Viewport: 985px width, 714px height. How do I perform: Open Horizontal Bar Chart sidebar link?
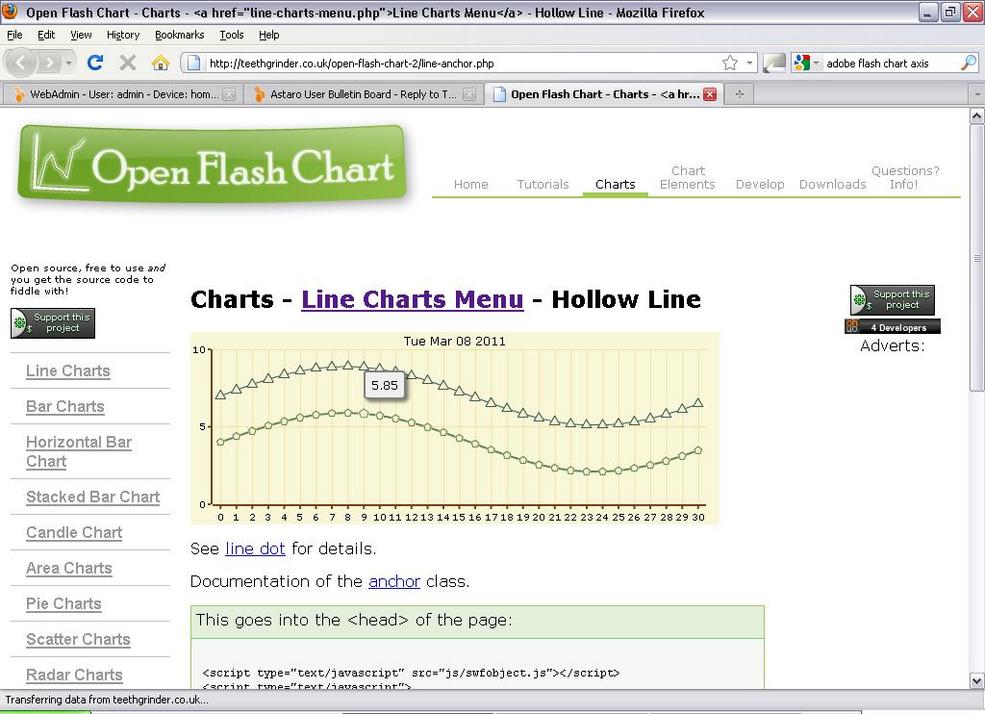click(79, 452)
